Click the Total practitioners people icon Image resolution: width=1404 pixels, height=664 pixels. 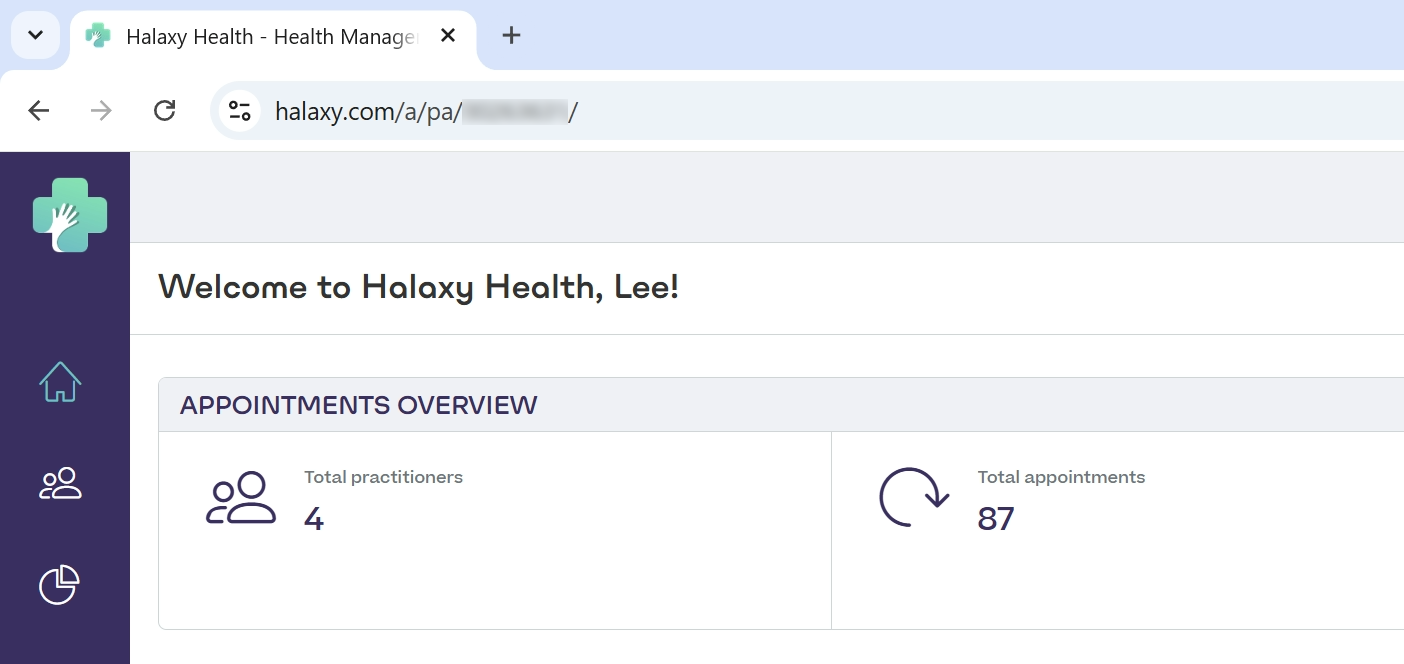click(241, 498)
